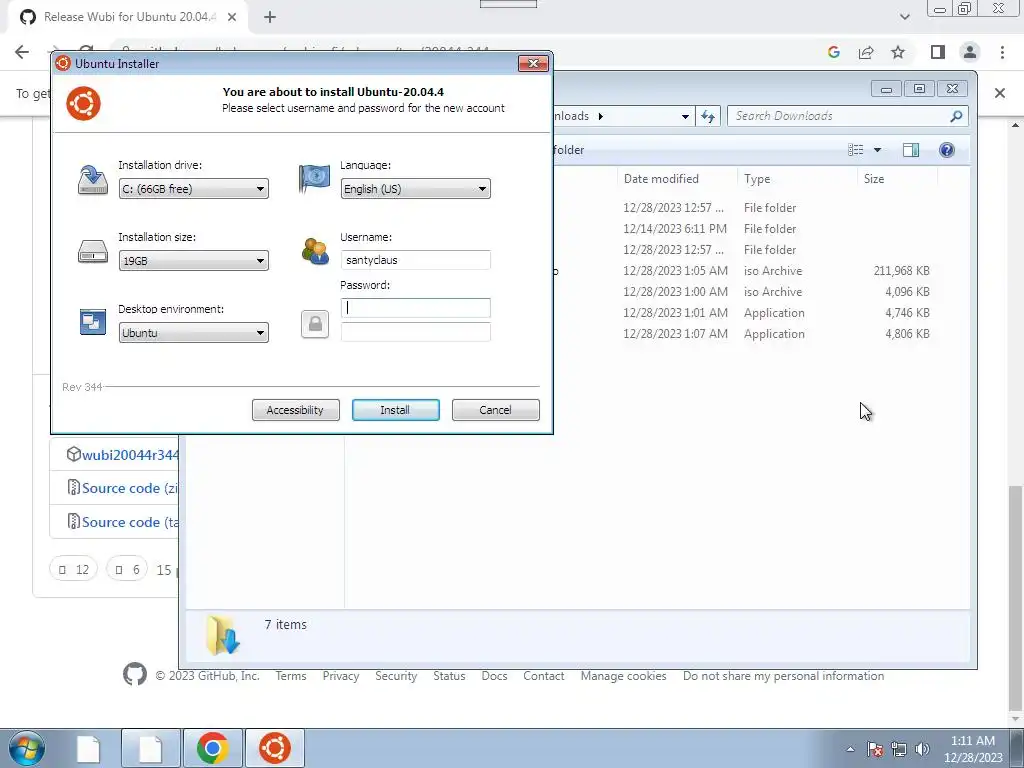Viewport: 1024px width, 768px height.
Task: Open GitHub Privacy footer link
Action: (341, 676)
